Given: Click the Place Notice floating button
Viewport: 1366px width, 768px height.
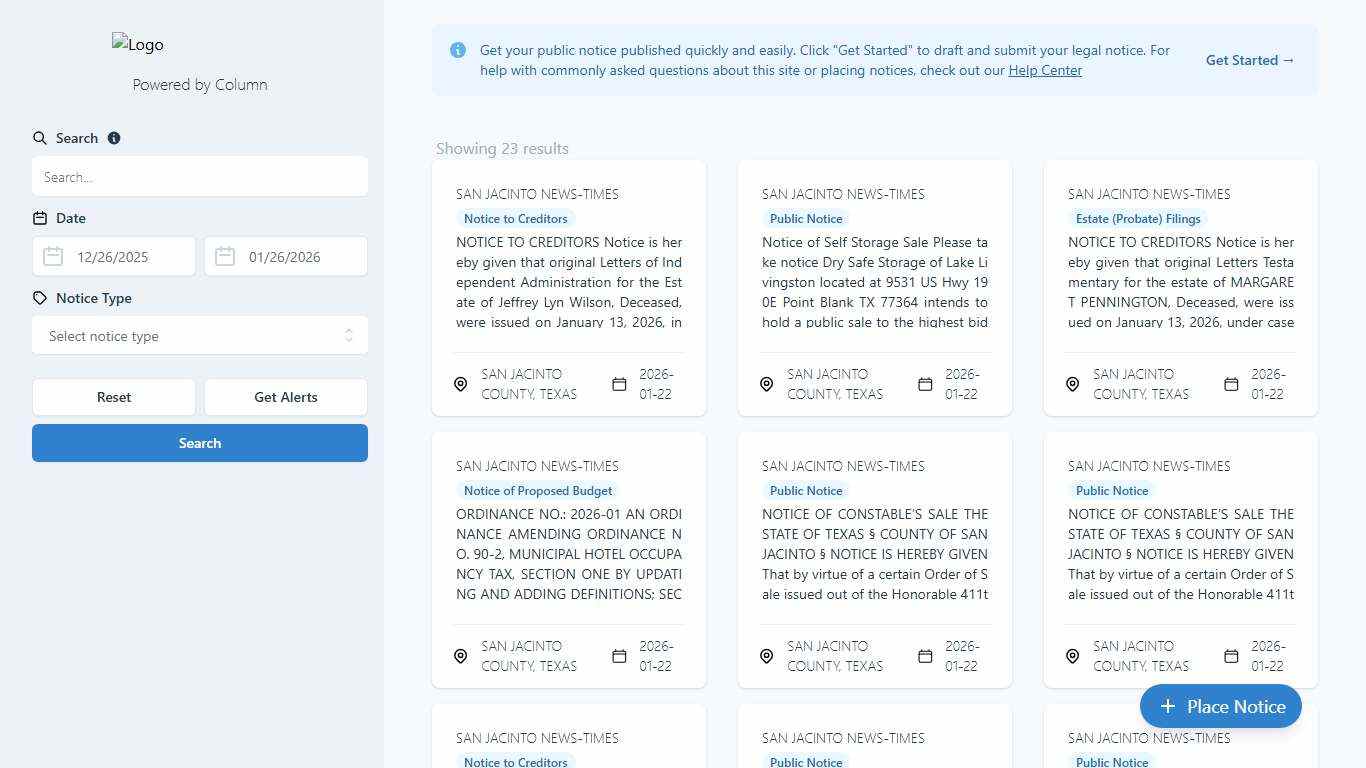Looking at the screenshot, I should tap(1220, 706).
